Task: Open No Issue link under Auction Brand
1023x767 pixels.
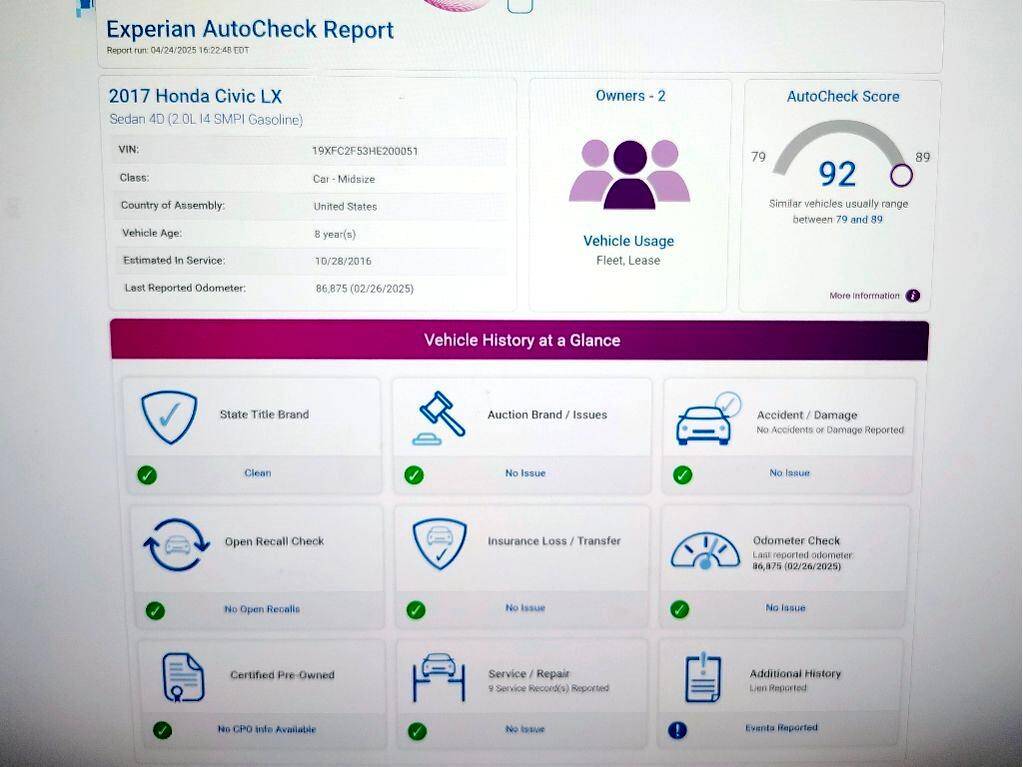Action: click(525, 473)
